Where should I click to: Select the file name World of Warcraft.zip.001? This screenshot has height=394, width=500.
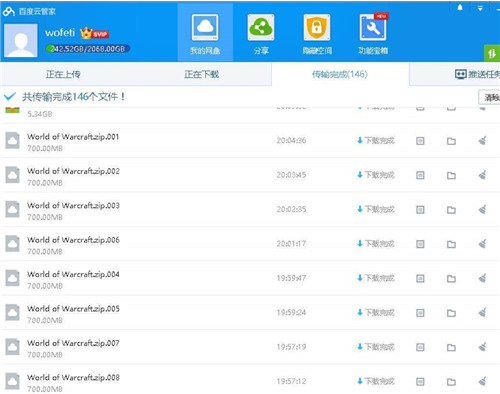click(73, 137)
